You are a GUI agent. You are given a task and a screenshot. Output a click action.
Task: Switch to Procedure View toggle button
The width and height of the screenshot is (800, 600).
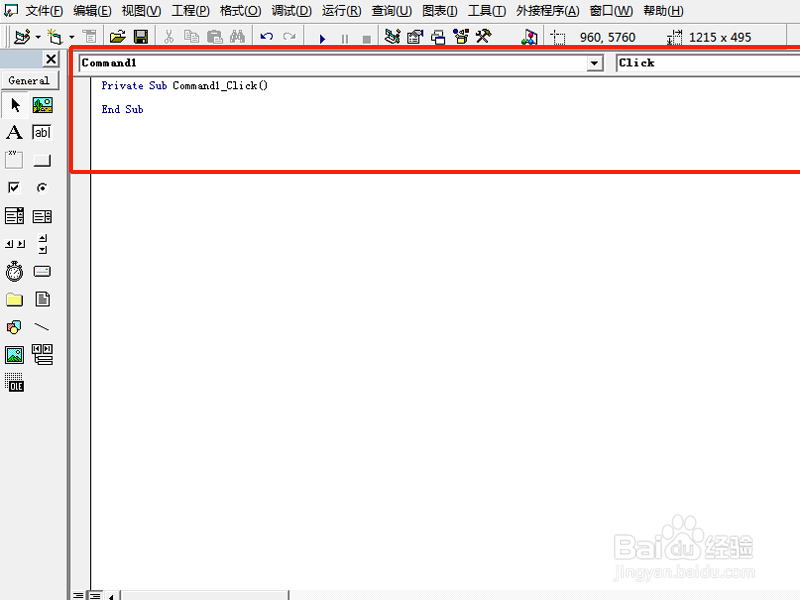[x=78, y=595]
